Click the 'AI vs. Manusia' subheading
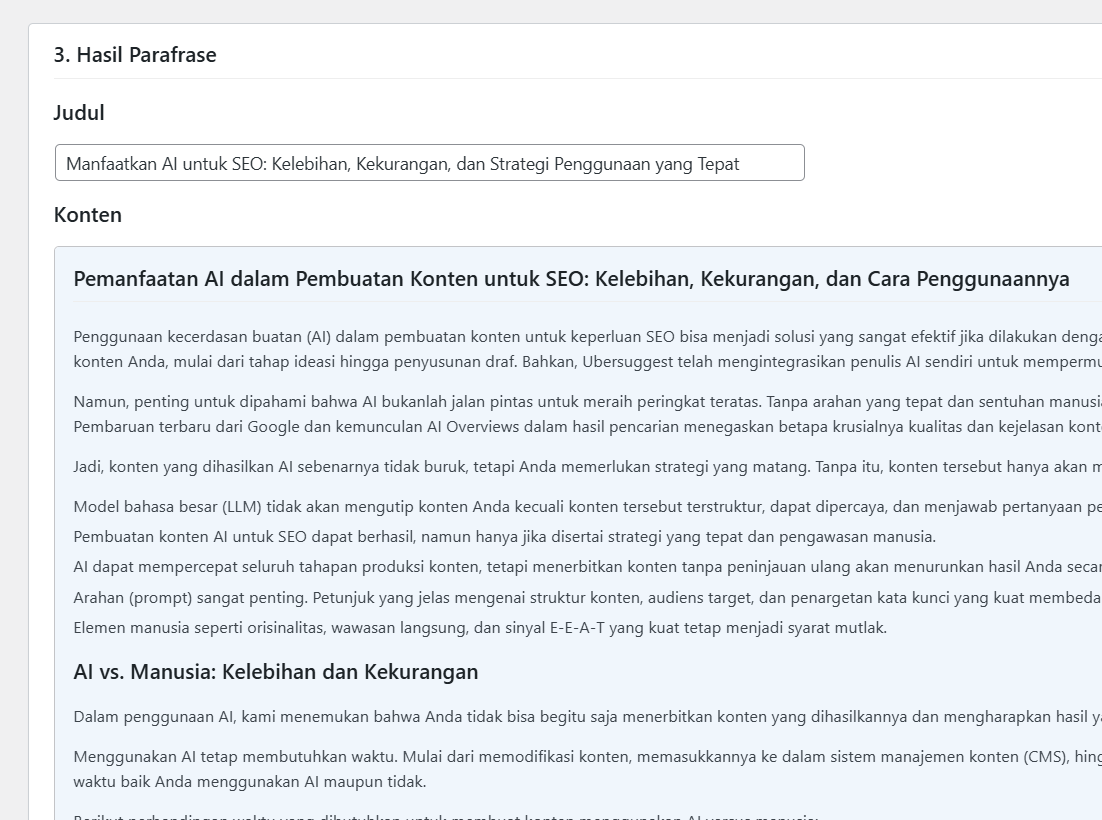This screenshot has width=1102, height=820. 276,672
